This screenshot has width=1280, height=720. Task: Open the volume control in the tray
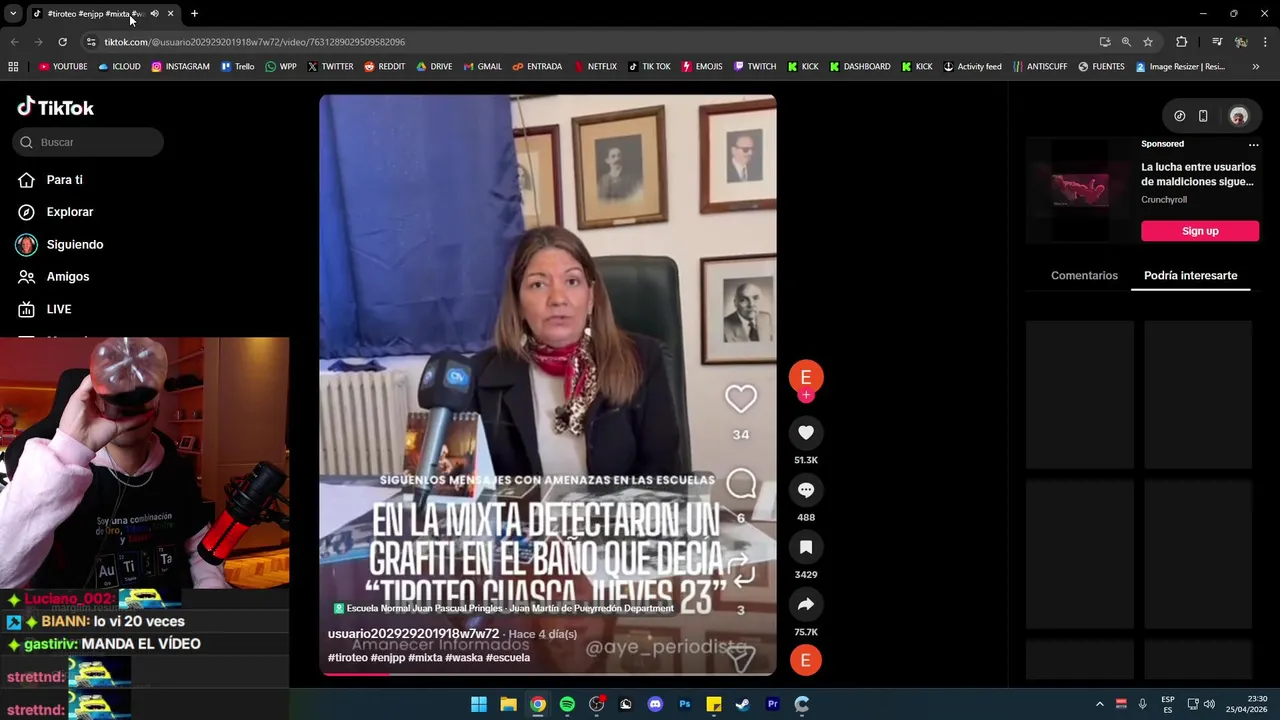pos(1209,704)
